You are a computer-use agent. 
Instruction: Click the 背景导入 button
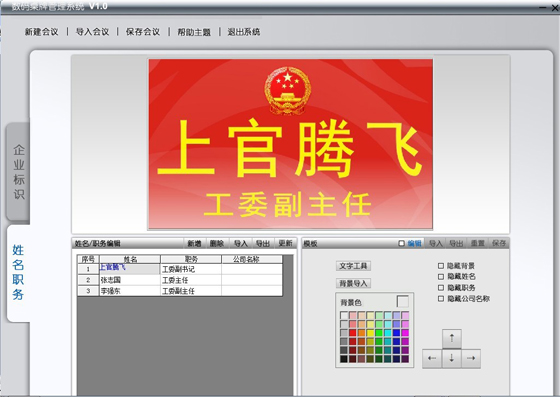pyautogui.click(x=353, y=283)
